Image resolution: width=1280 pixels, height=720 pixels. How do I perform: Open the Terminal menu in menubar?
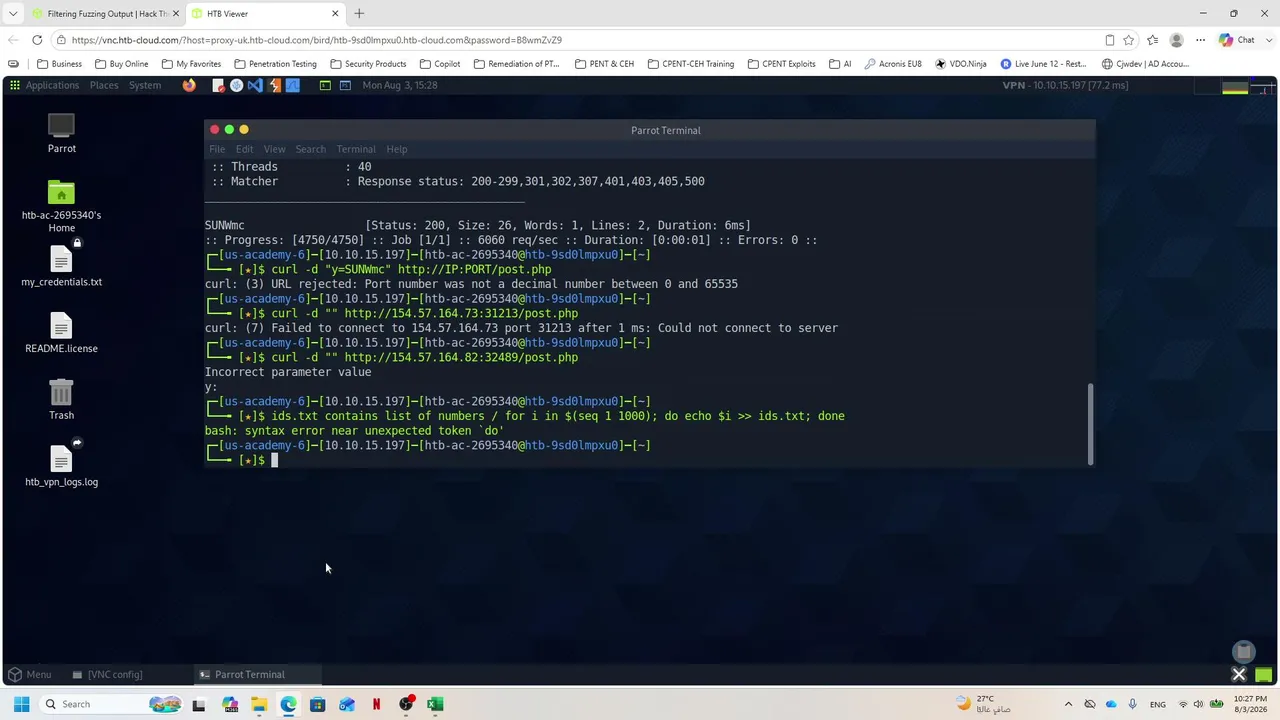(x=356, y=149)
